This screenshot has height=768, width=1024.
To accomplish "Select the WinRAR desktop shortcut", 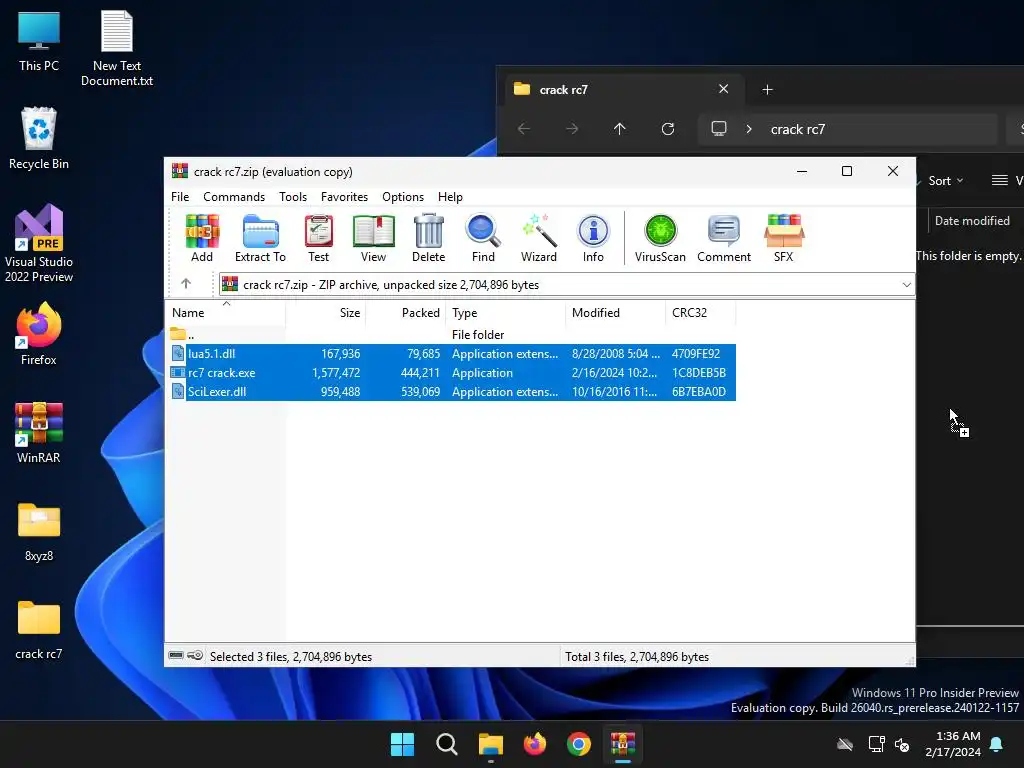I will (39, 432).
